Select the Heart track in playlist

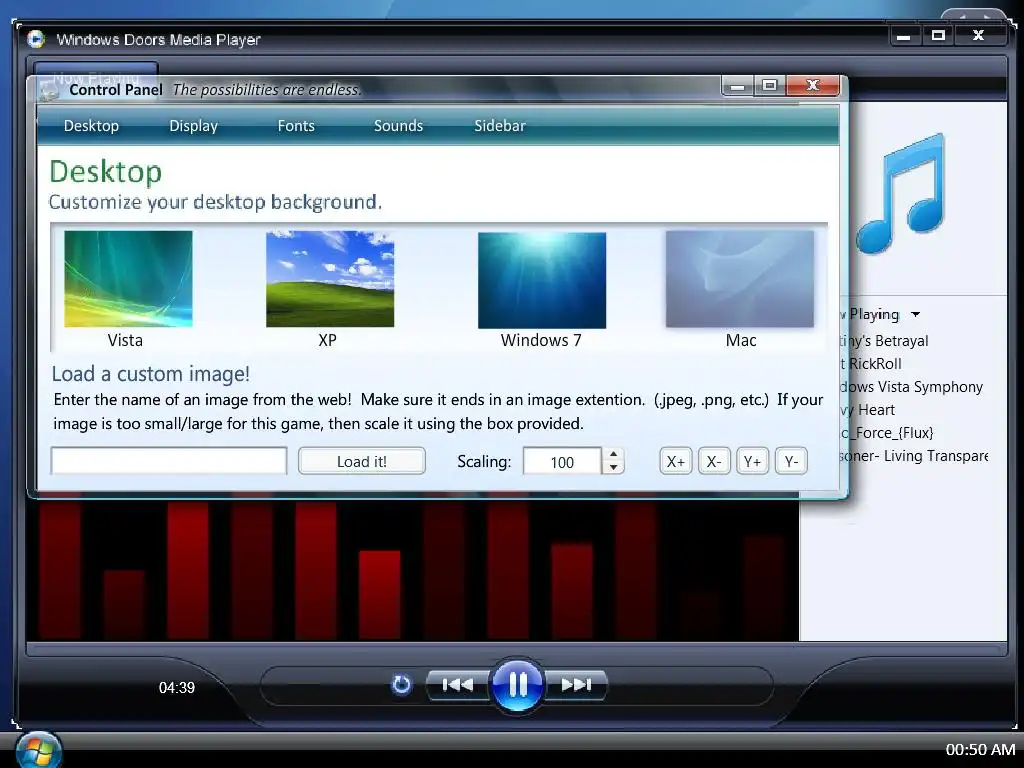pyautogui.click(x=868, y=410)
